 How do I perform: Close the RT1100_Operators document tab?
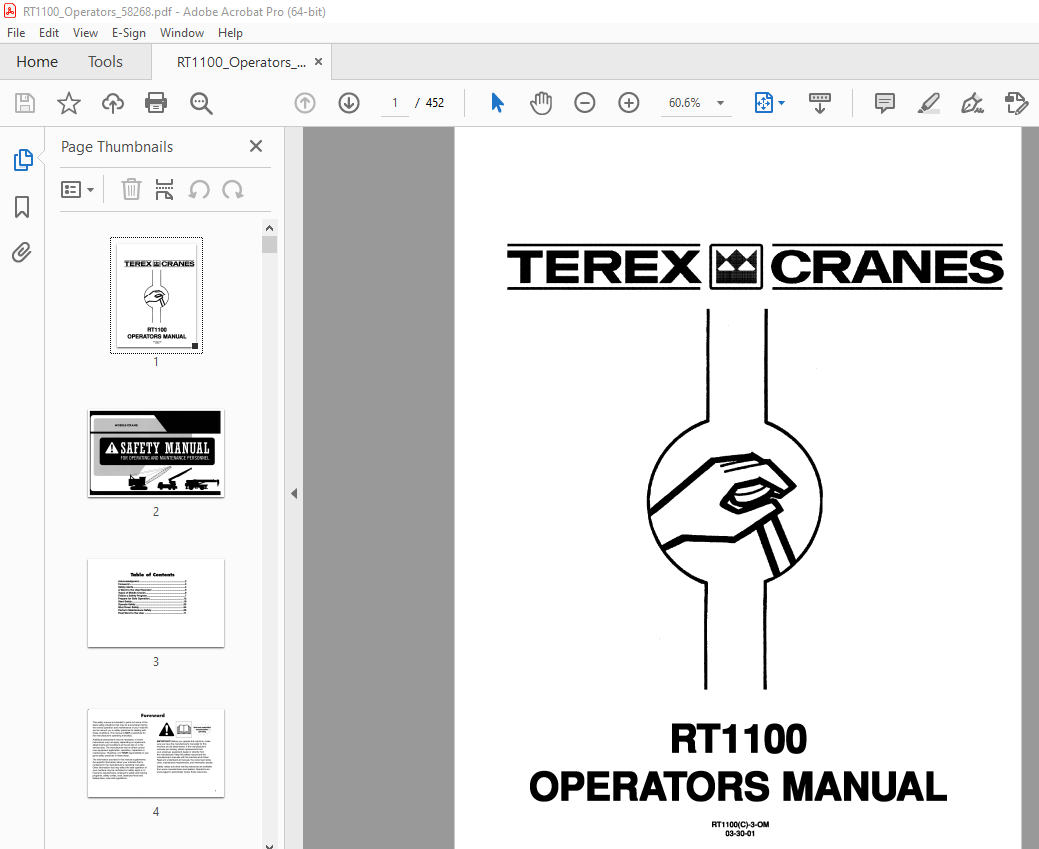click(x=319, y=62)
